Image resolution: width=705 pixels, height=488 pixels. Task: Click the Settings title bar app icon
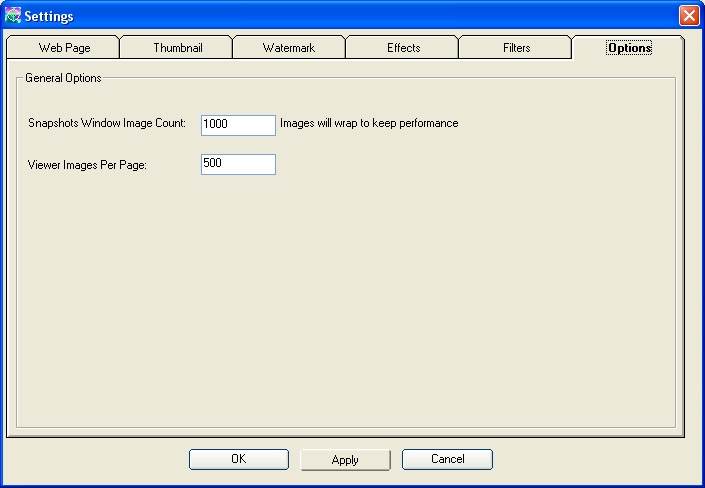tap(13, 16)
